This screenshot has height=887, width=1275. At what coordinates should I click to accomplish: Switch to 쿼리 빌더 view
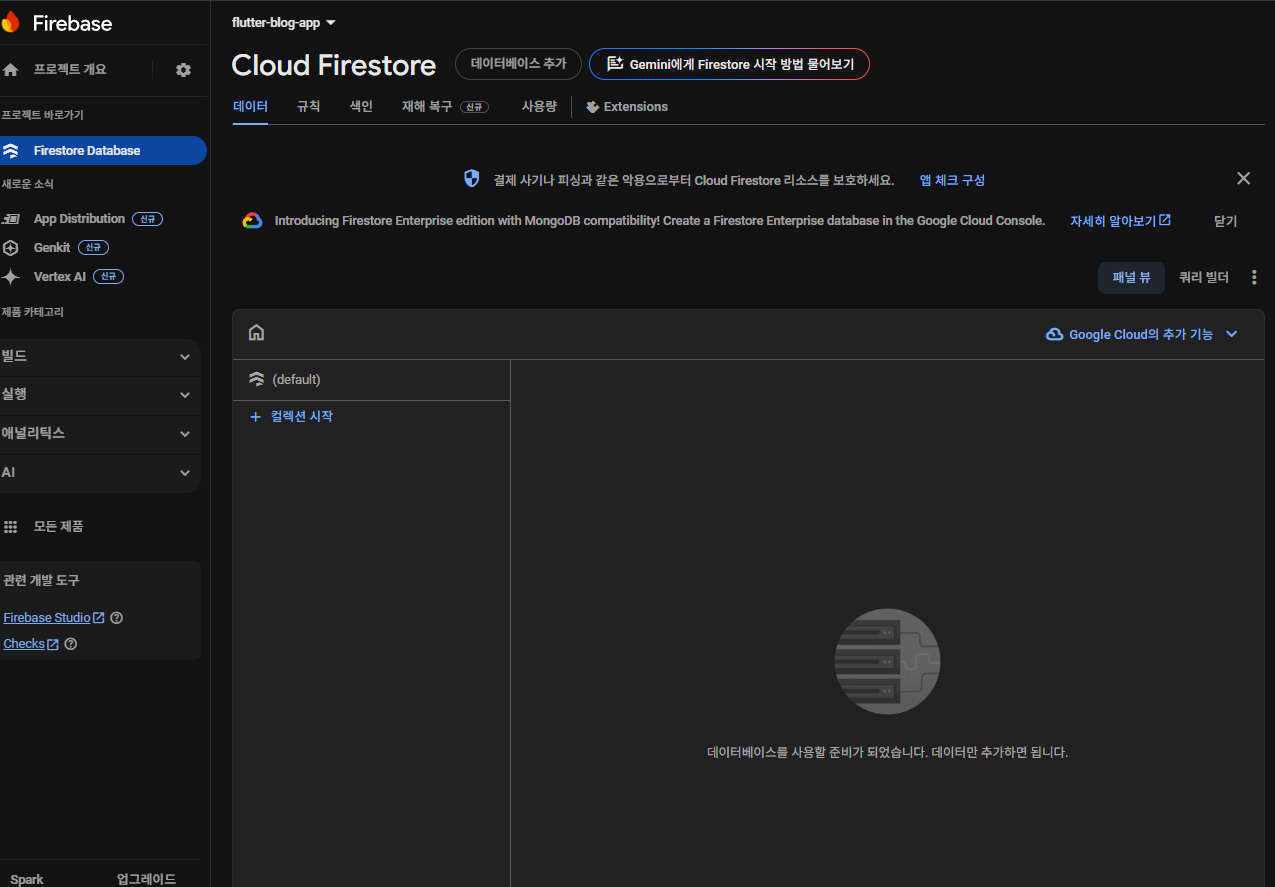tap(1203, 278)
